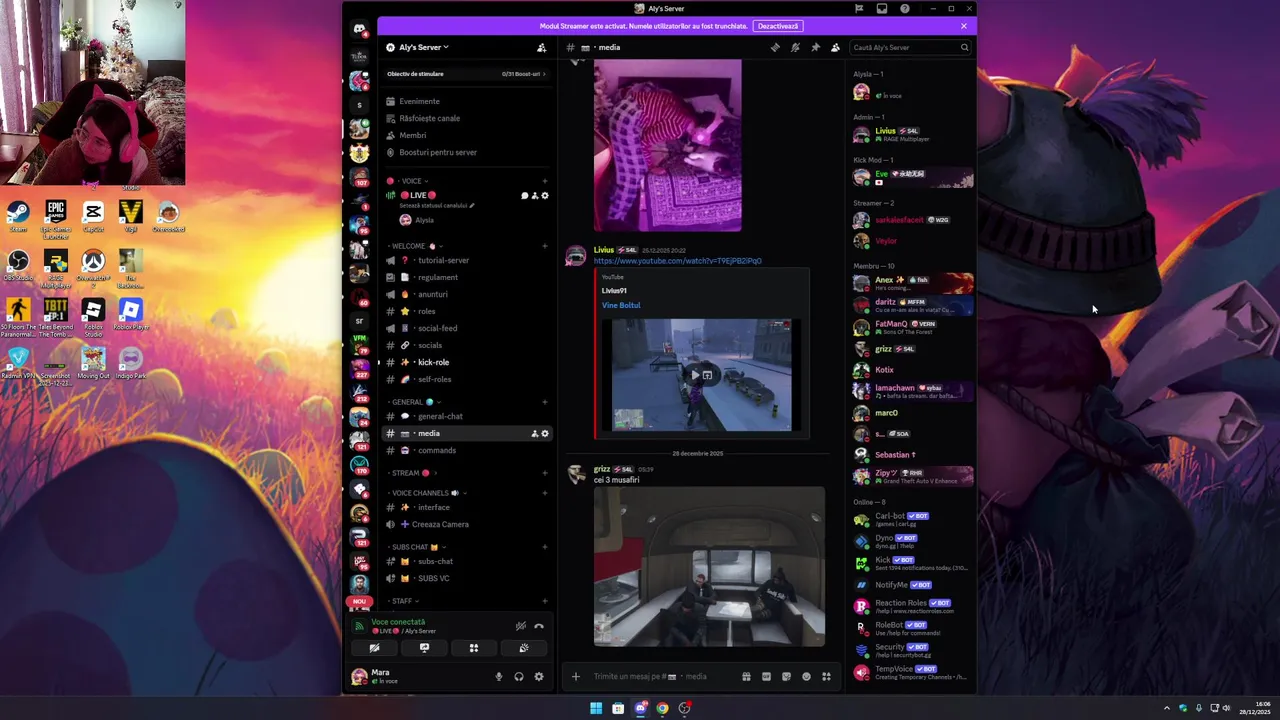Open Epic Games Launcher desktop shortcut
1280x720 pixels.
56,218
